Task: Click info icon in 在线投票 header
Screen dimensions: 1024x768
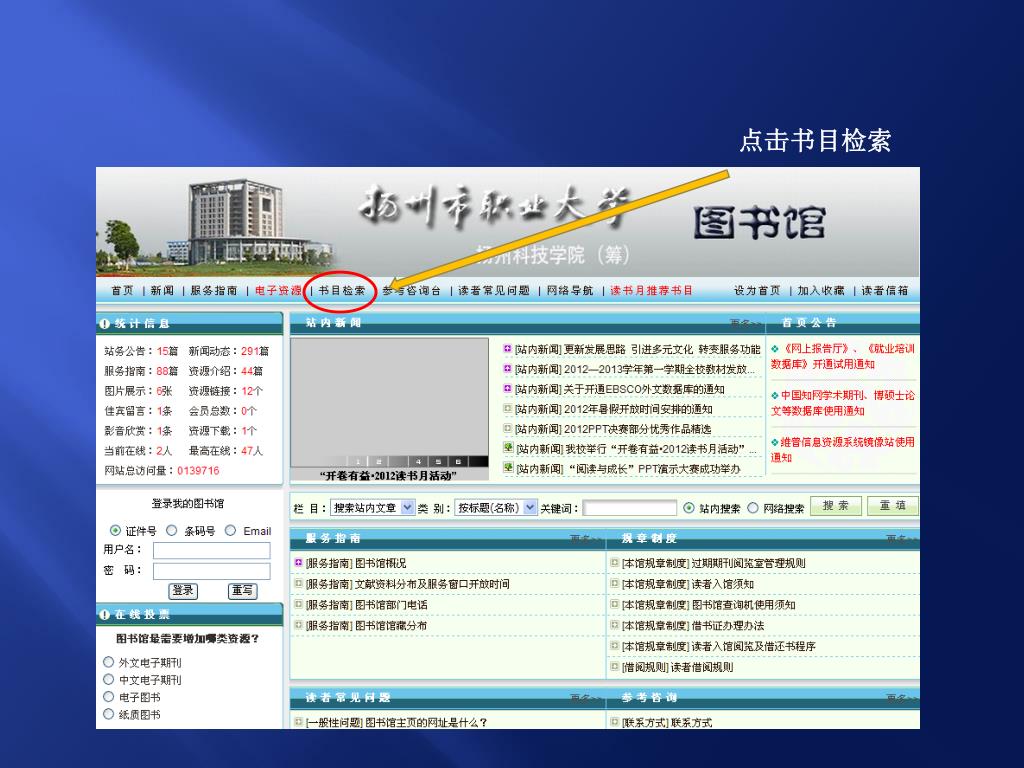Action: pyautogui.click(x=104, y=615)
